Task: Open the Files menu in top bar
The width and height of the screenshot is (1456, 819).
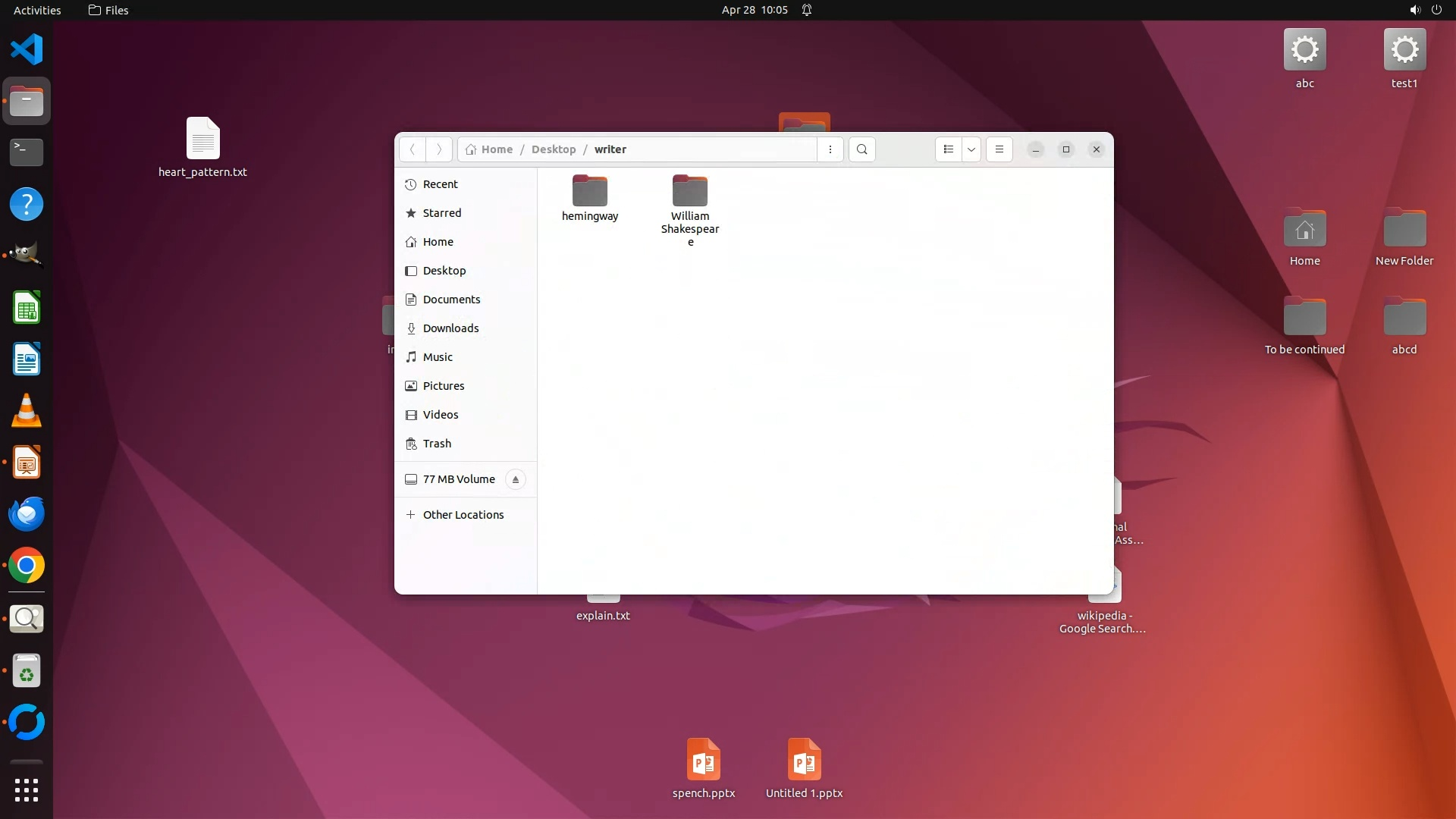Action: pos(108,10)
